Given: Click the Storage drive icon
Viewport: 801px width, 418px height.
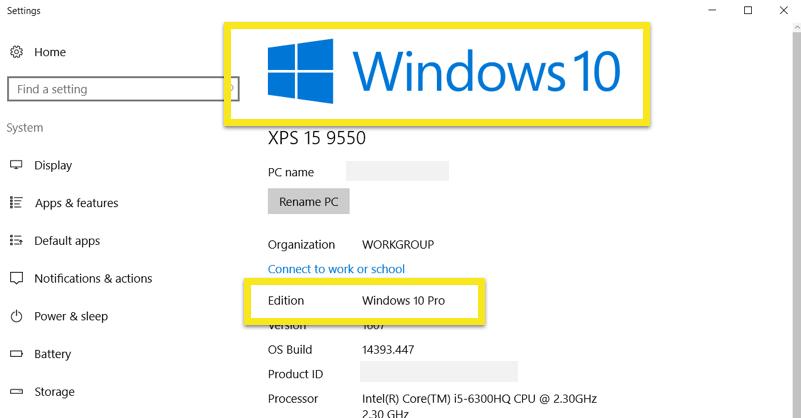Looking at the screenshot, I should pos(16,391).
